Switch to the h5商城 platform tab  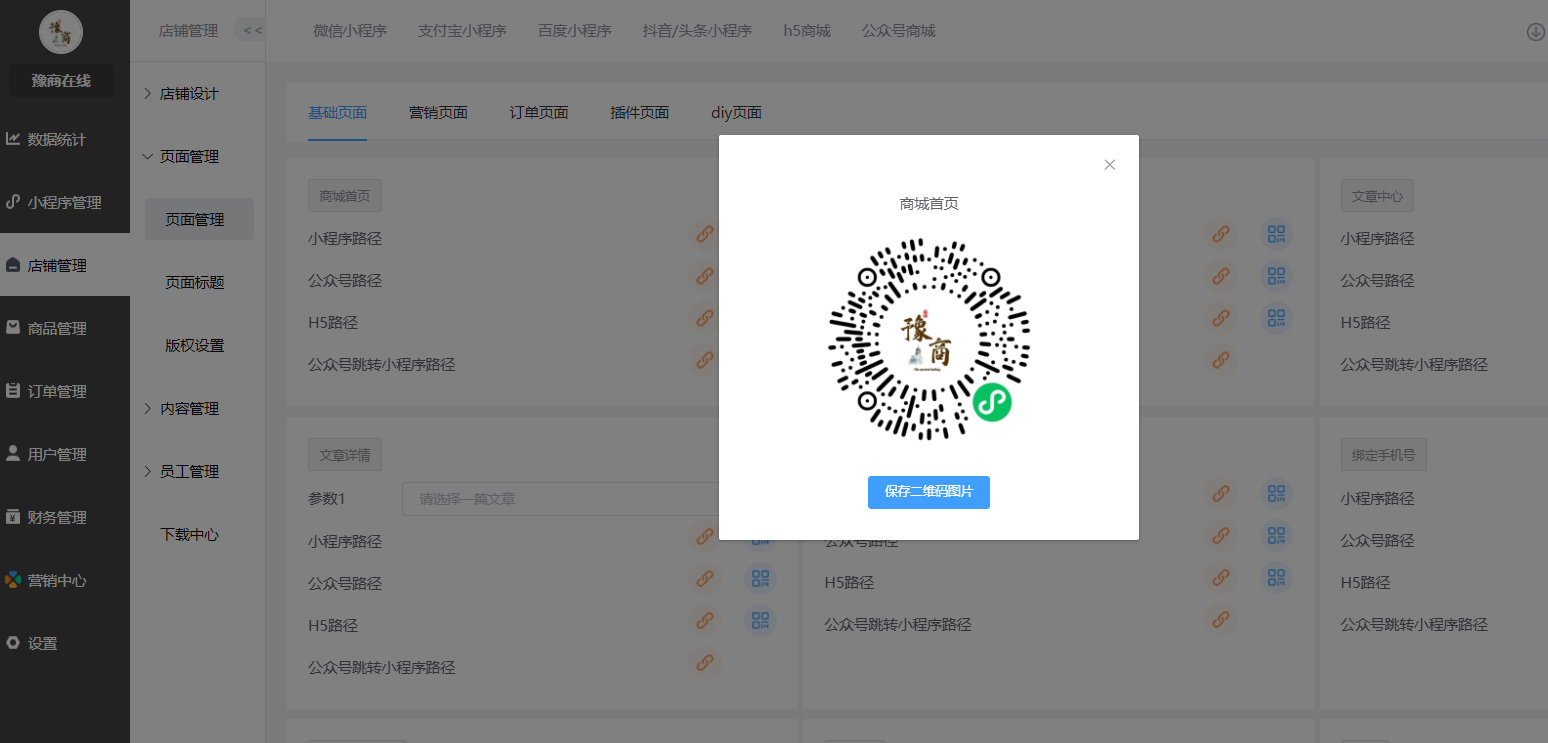807,31
